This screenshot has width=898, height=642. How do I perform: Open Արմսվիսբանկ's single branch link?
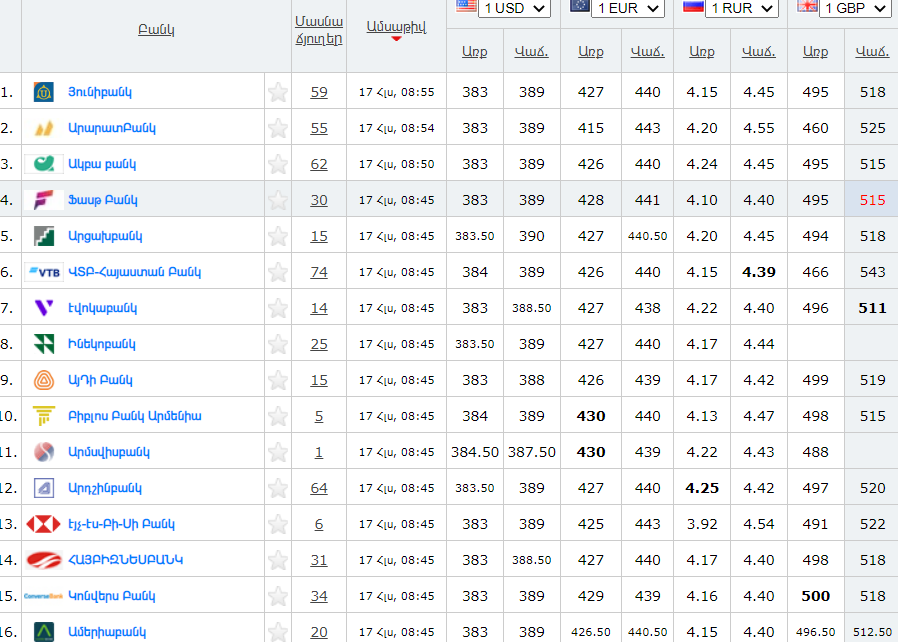319,452
